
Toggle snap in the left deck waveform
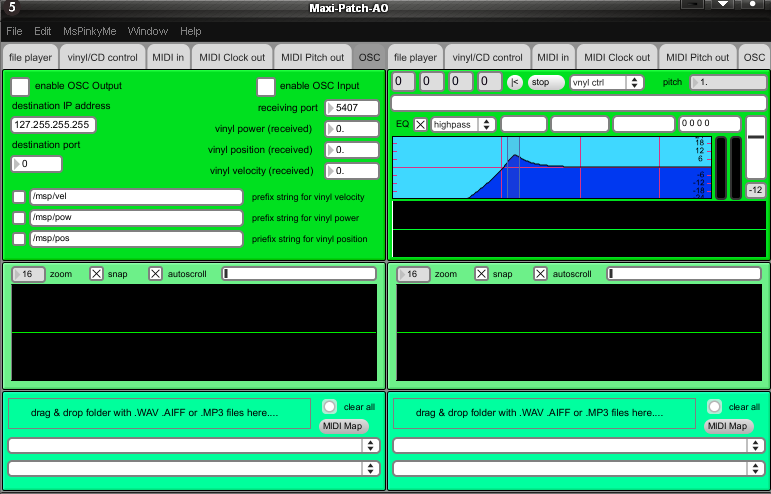pyautogui.click(x=97, y=273)
